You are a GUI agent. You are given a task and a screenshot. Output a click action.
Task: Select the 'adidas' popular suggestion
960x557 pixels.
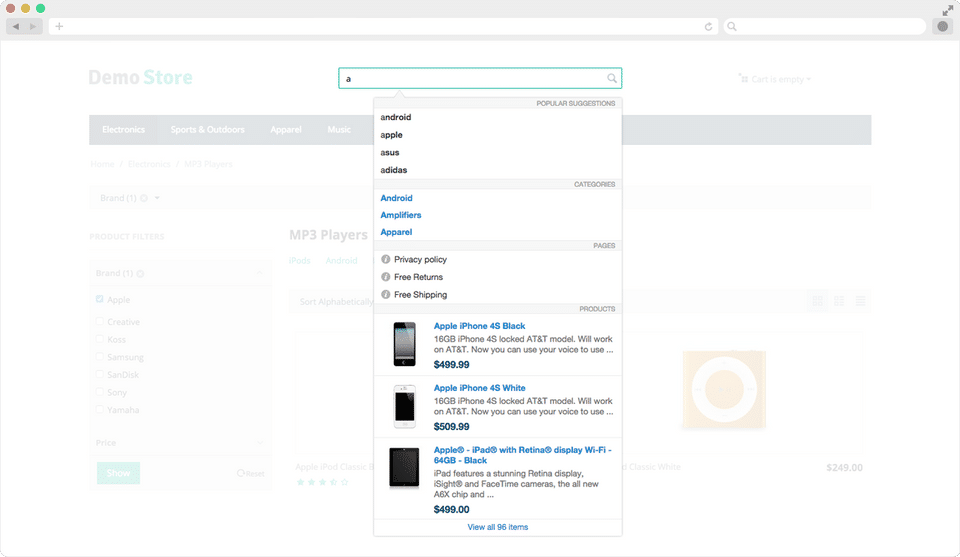click(x=394, y=170)
